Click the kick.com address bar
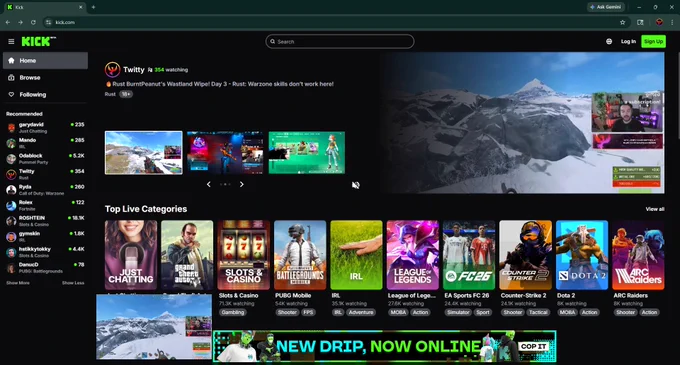 tap(336, 22)
